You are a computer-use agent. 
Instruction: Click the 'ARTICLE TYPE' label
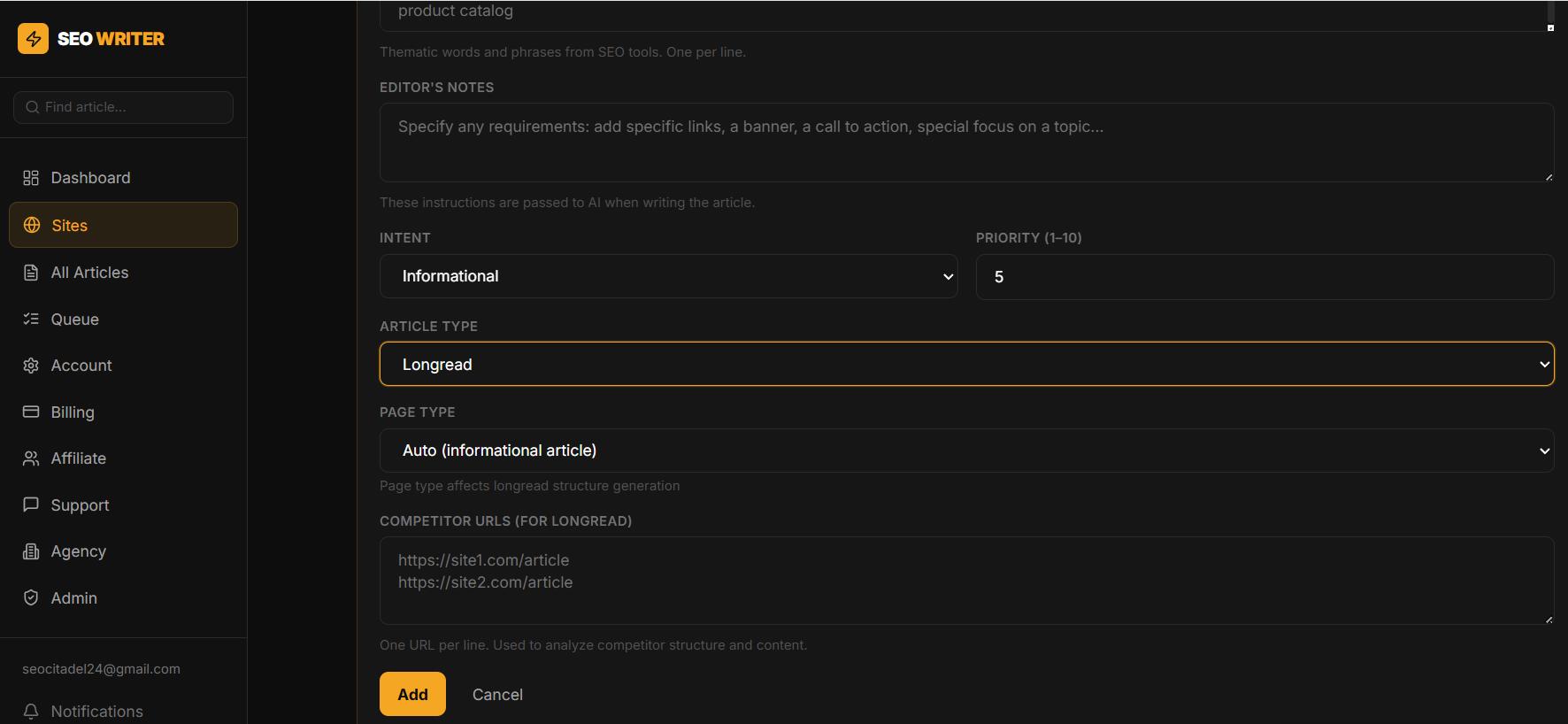click(x=428, y=327)
